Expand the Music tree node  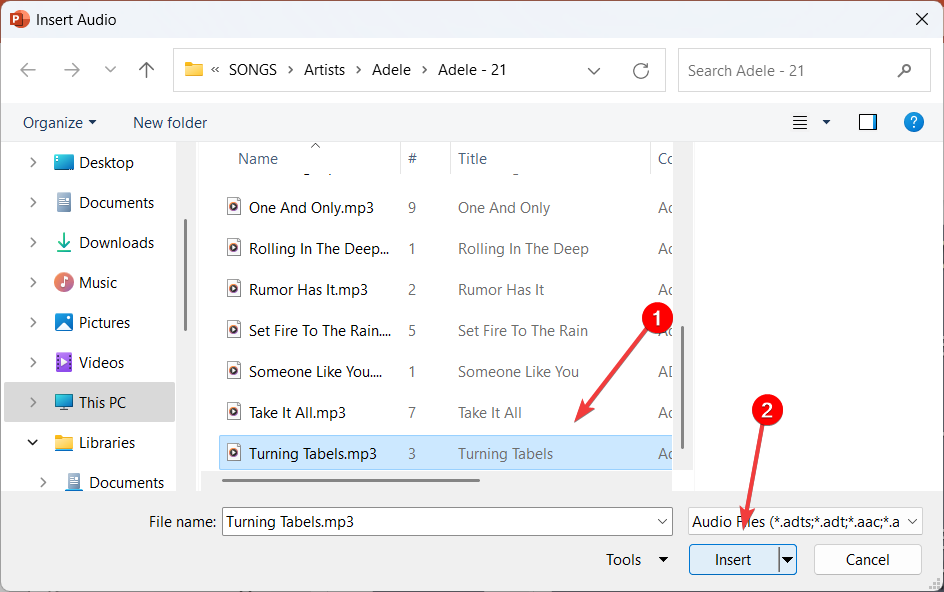point(33,282)
